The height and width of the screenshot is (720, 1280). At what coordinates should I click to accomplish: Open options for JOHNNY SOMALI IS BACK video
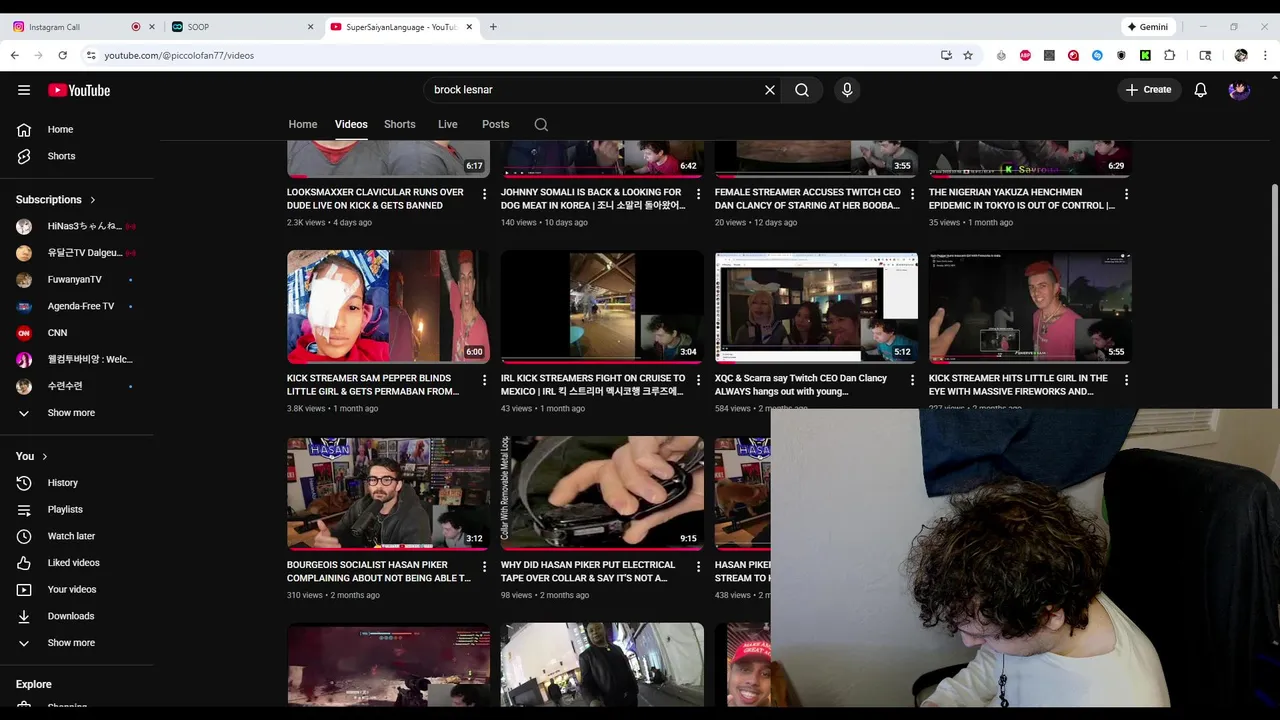(x=699, y=194)
